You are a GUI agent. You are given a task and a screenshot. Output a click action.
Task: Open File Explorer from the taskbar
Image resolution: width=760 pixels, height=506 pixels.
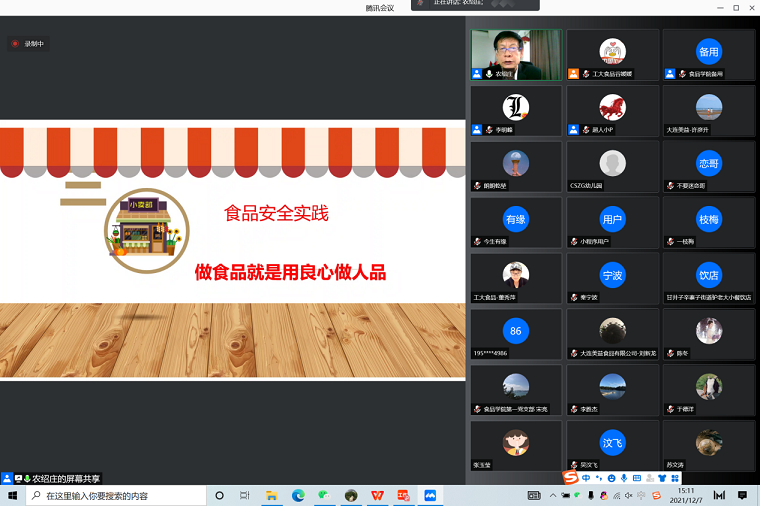271,495
